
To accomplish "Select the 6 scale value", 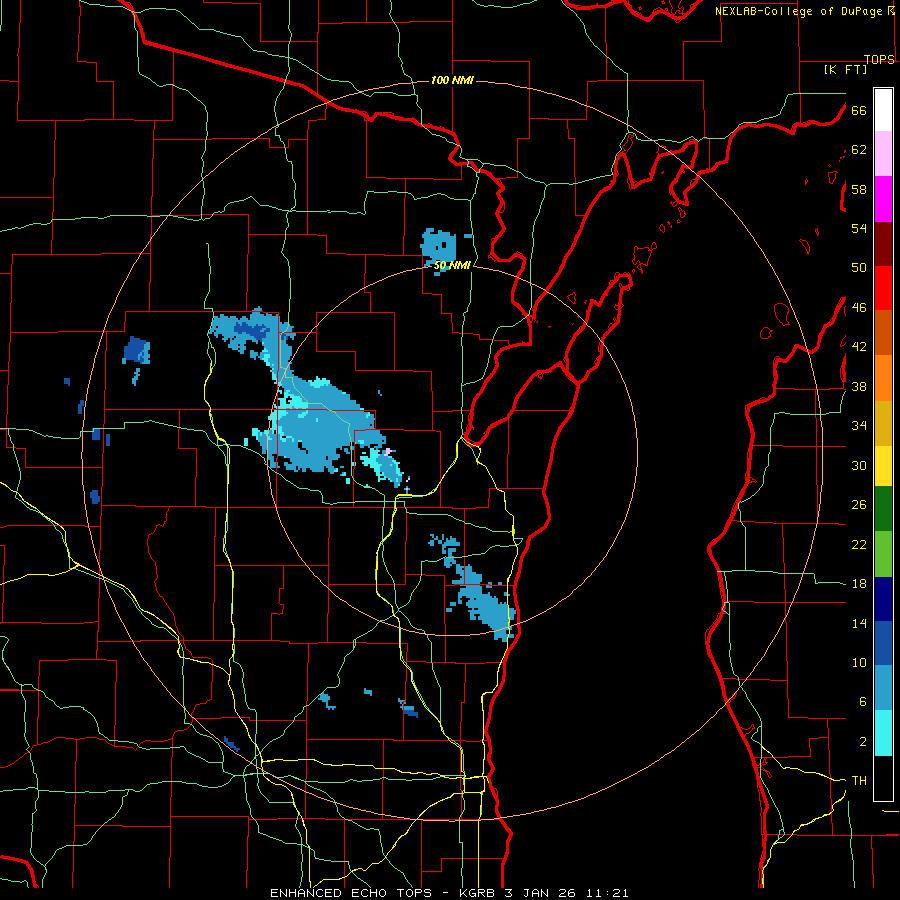I will pos(862,701).
